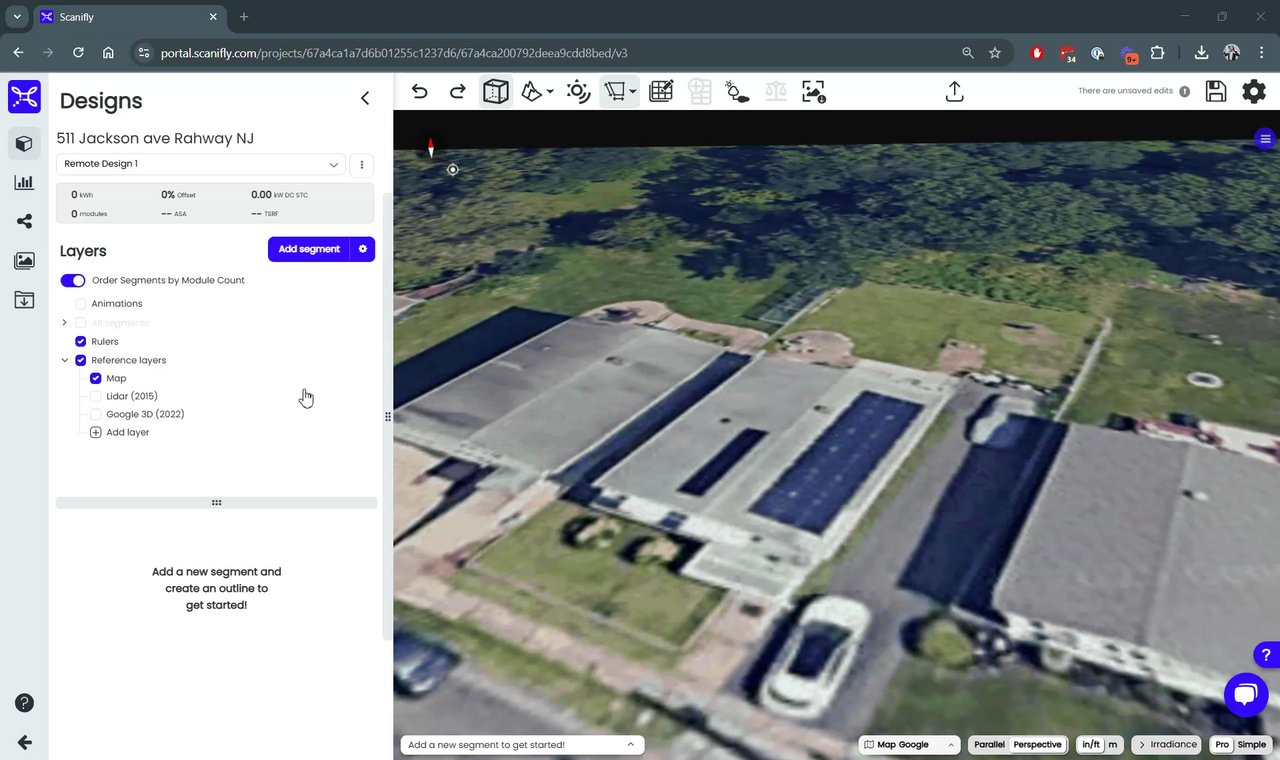Image resolution: width=1280 pixels, height=760 pixels.
Task: Open settings with the gear icon
Action: 1253,92
